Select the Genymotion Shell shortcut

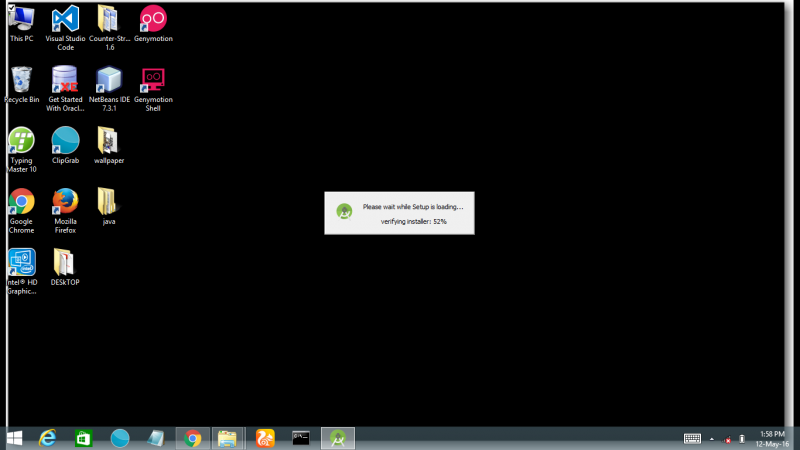(153, 89)
